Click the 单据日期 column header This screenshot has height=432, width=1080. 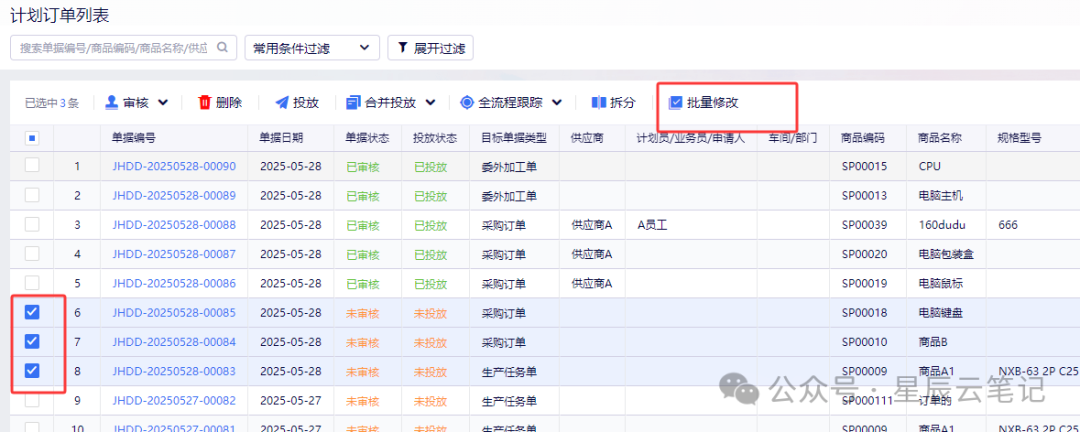(x=281, y=137)
